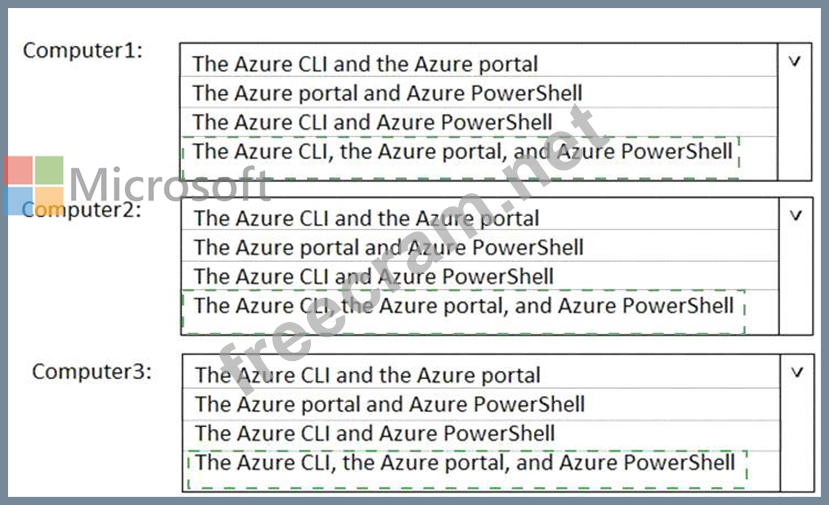The image size is (829, 505).
Task: Select Computer3's 'Azure CLI and Azure PowerShell'
Action: [x=374, y=434]
